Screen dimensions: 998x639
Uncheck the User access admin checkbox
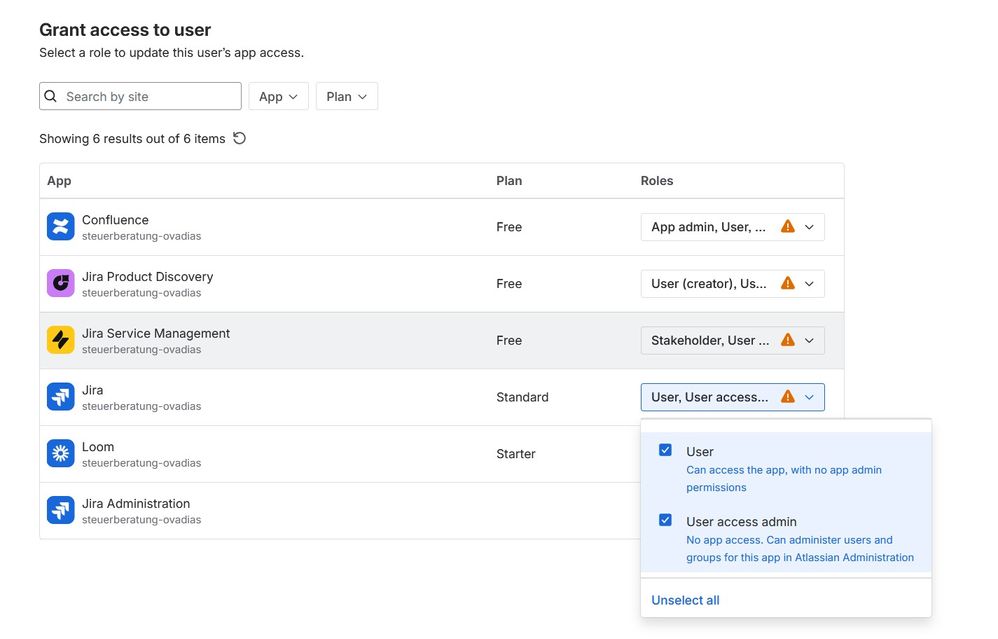665,520
